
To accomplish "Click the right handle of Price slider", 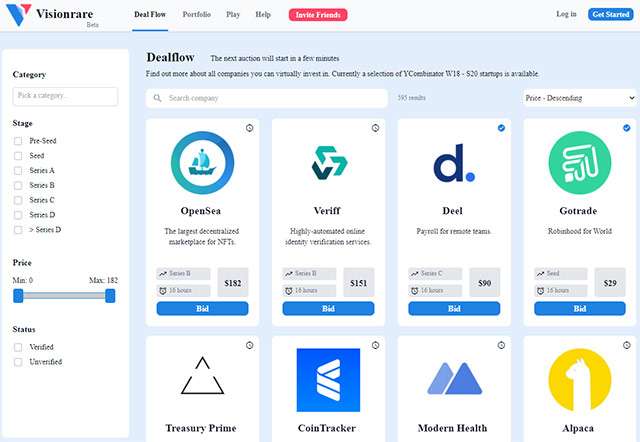I will (110, 295).
